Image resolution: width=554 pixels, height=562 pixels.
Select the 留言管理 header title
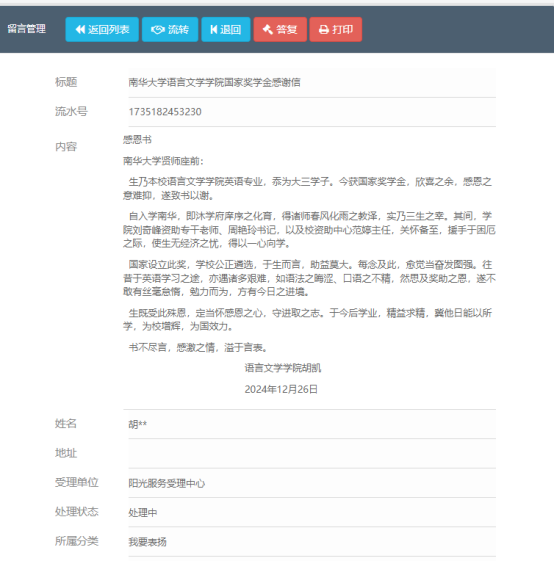click(x=27, y=29)
